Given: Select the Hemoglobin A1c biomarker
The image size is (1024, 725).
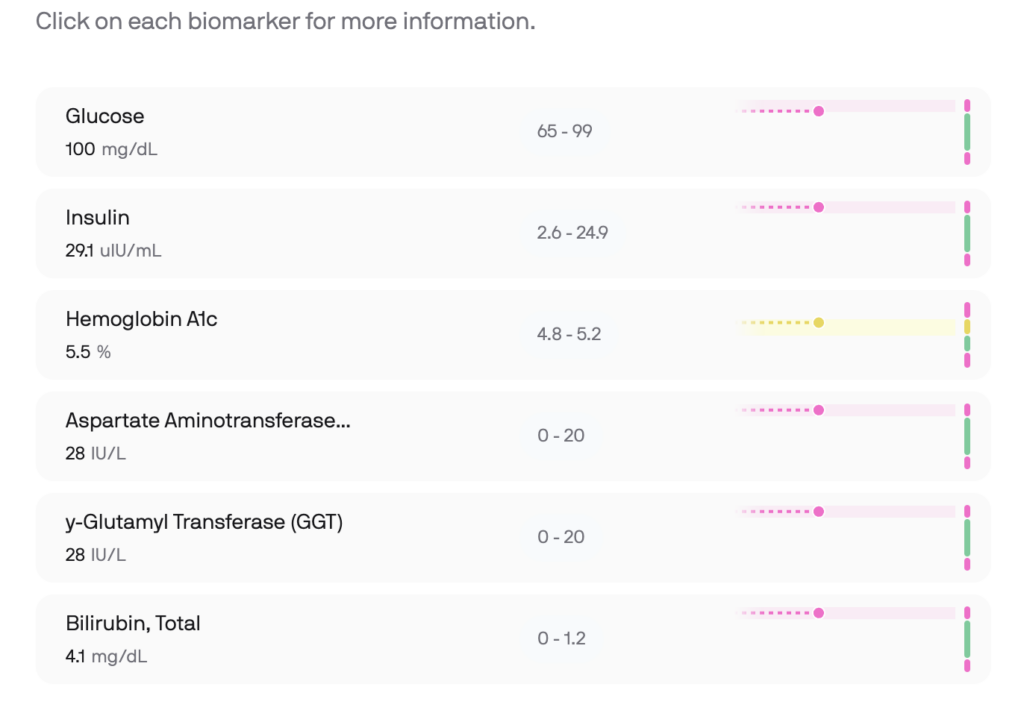Looking at the screenshot, I should [141, 319].
